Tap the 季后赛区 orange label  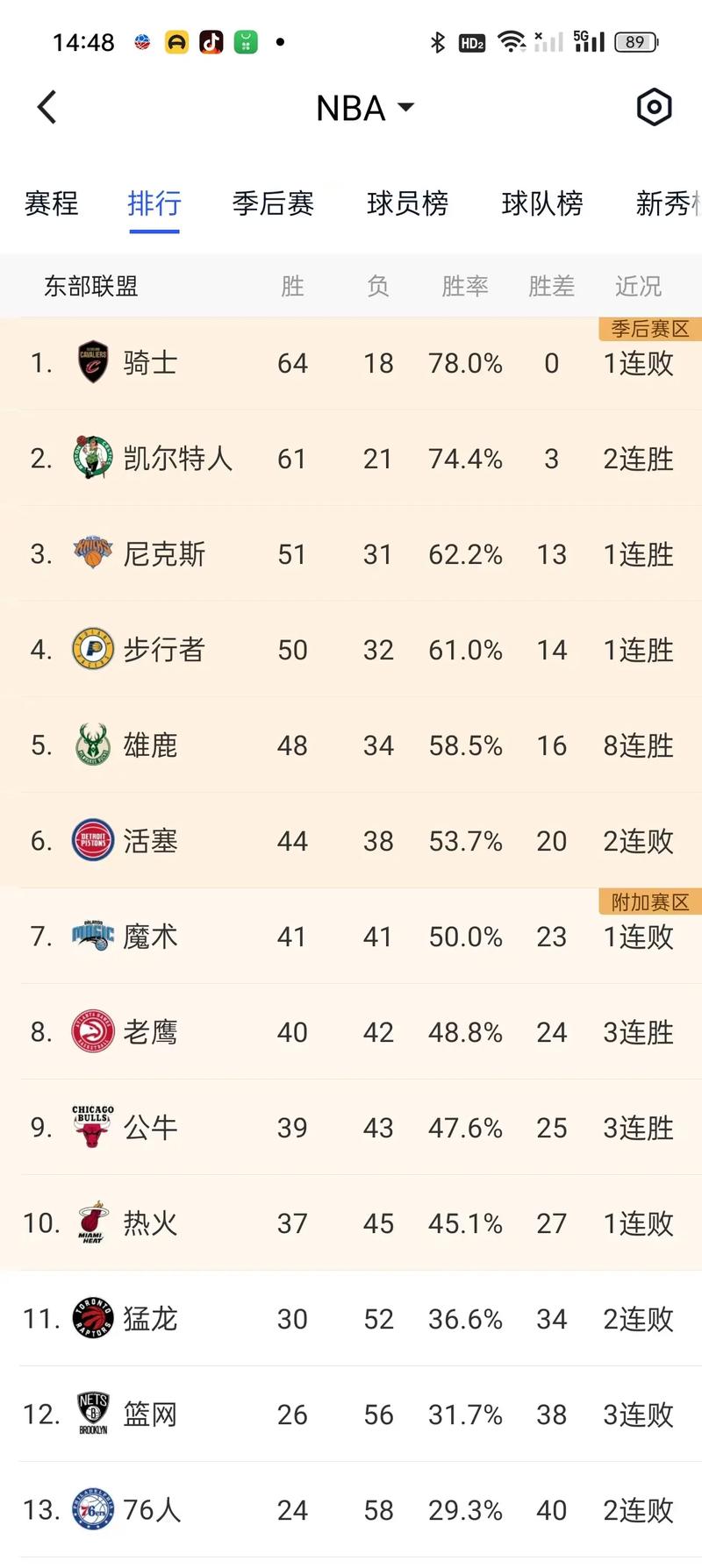[648, 329]
